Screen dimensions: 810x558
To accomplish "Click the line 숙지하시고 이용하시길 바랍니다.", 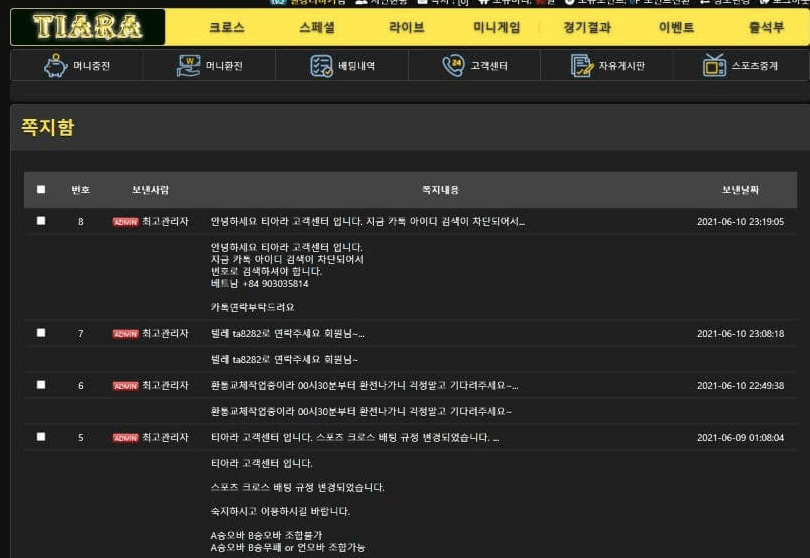I will pyautogui.click(x=281, y=512).
